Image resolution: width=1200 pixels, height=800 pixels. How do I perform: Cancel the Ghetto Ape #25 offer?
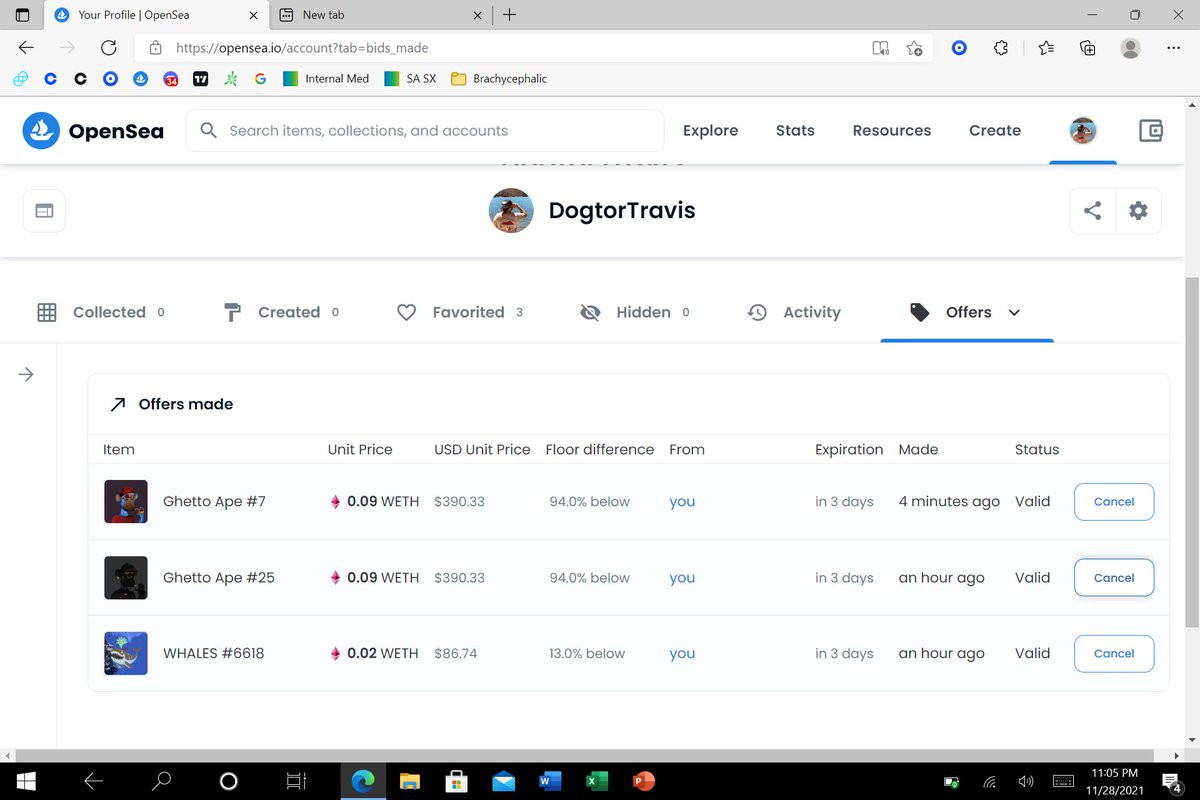point(1114,578)
